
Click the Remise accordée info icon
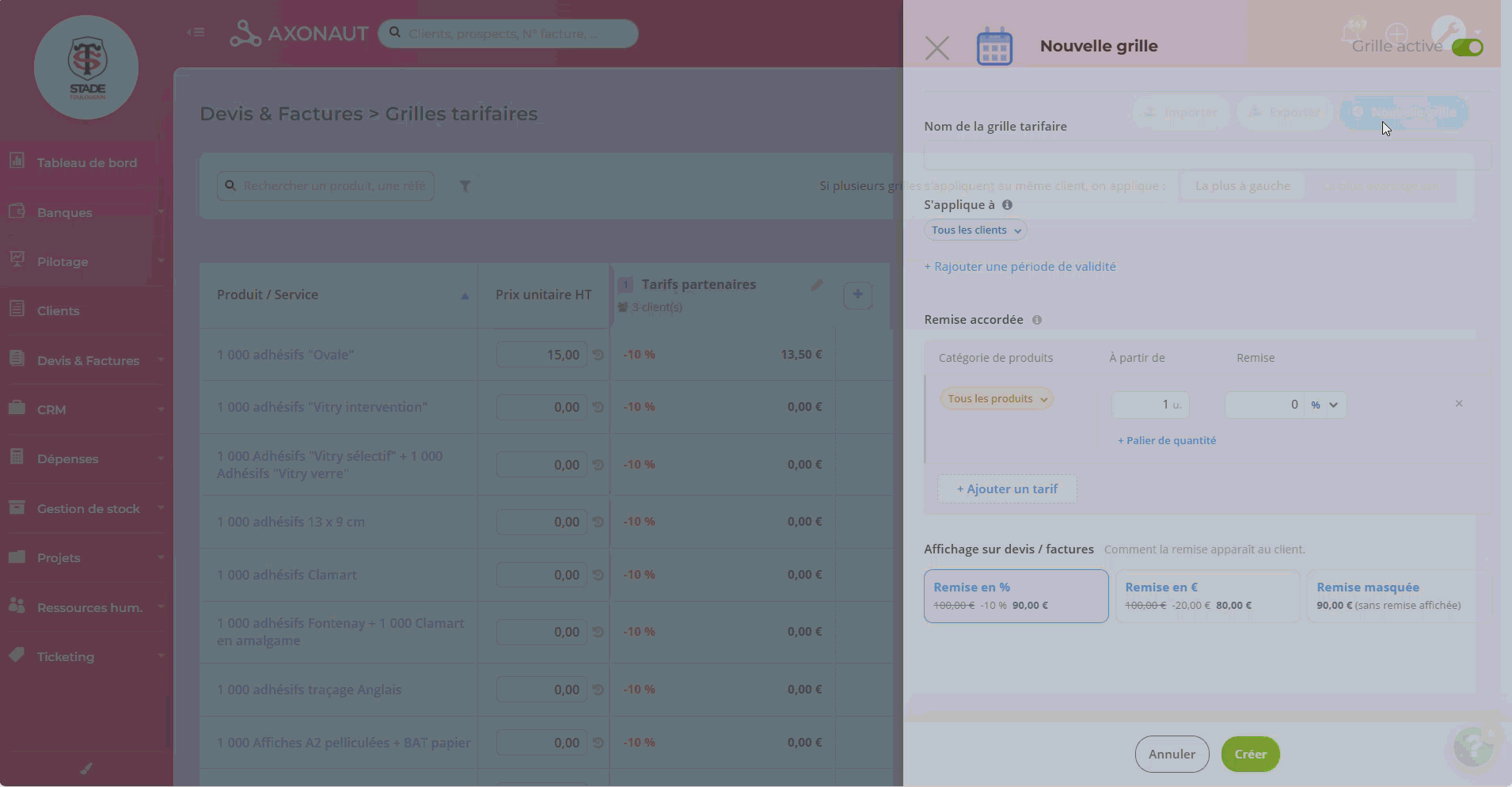(1037, 320)
